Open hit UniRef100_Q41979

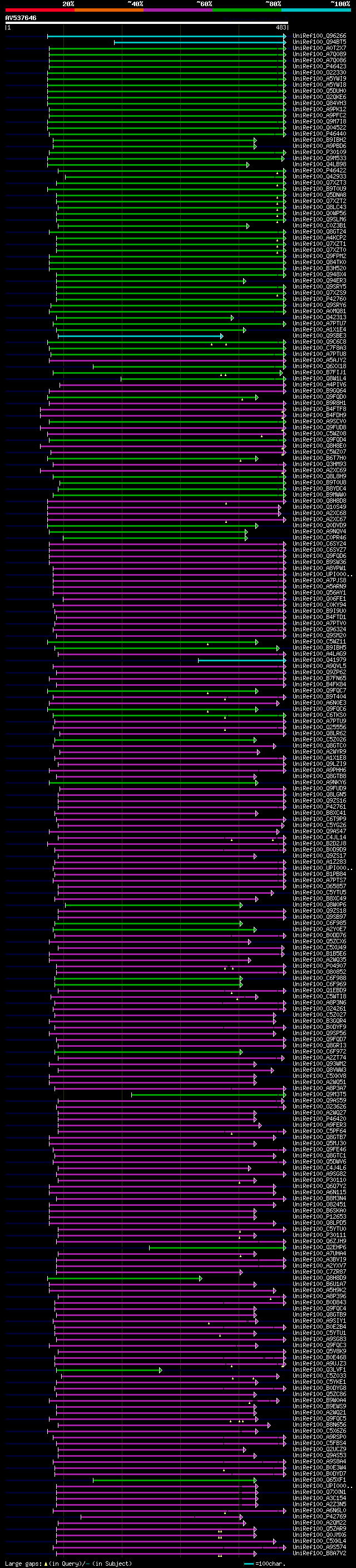[x=319, y=660]
